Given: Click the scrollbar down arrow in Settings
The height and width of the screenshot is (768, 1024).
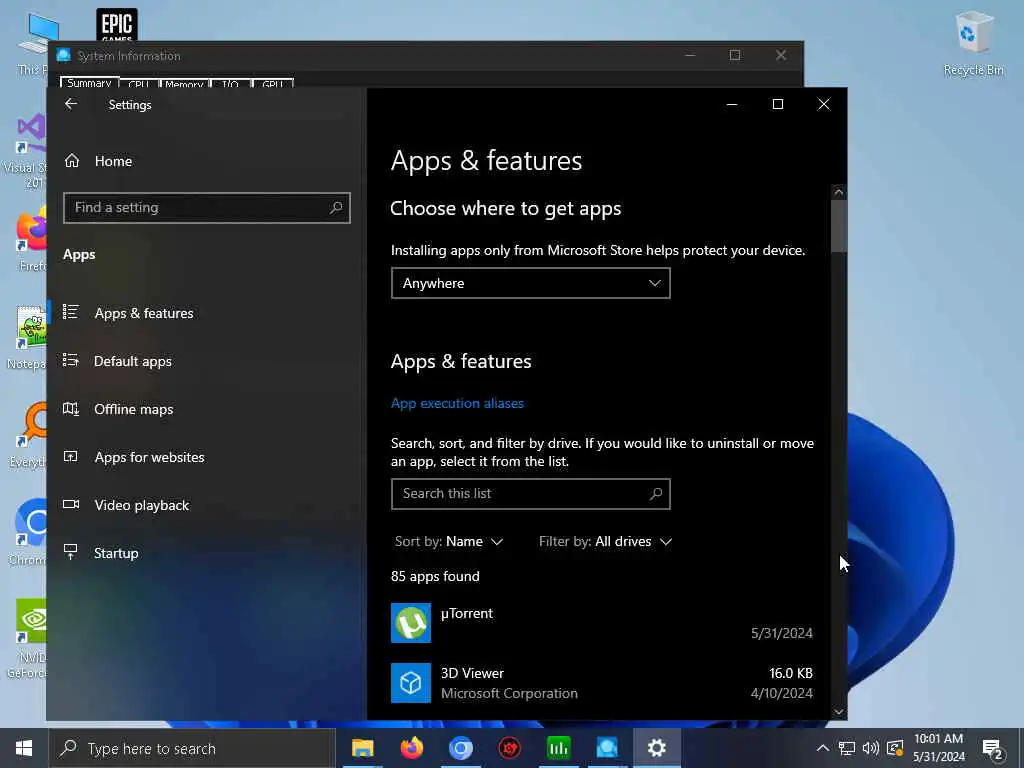Looking at the screenshot, I should click(839, 712).
